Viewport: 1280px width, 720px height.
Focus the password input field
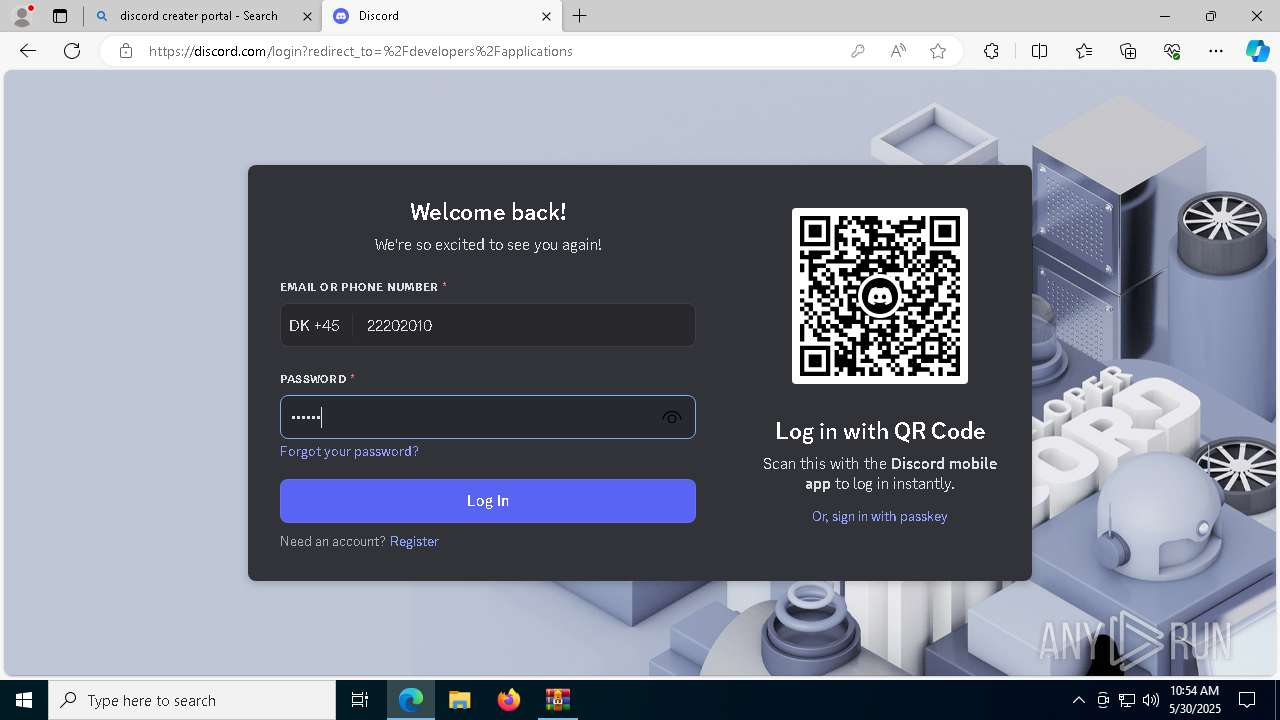(x=488, y=417)
